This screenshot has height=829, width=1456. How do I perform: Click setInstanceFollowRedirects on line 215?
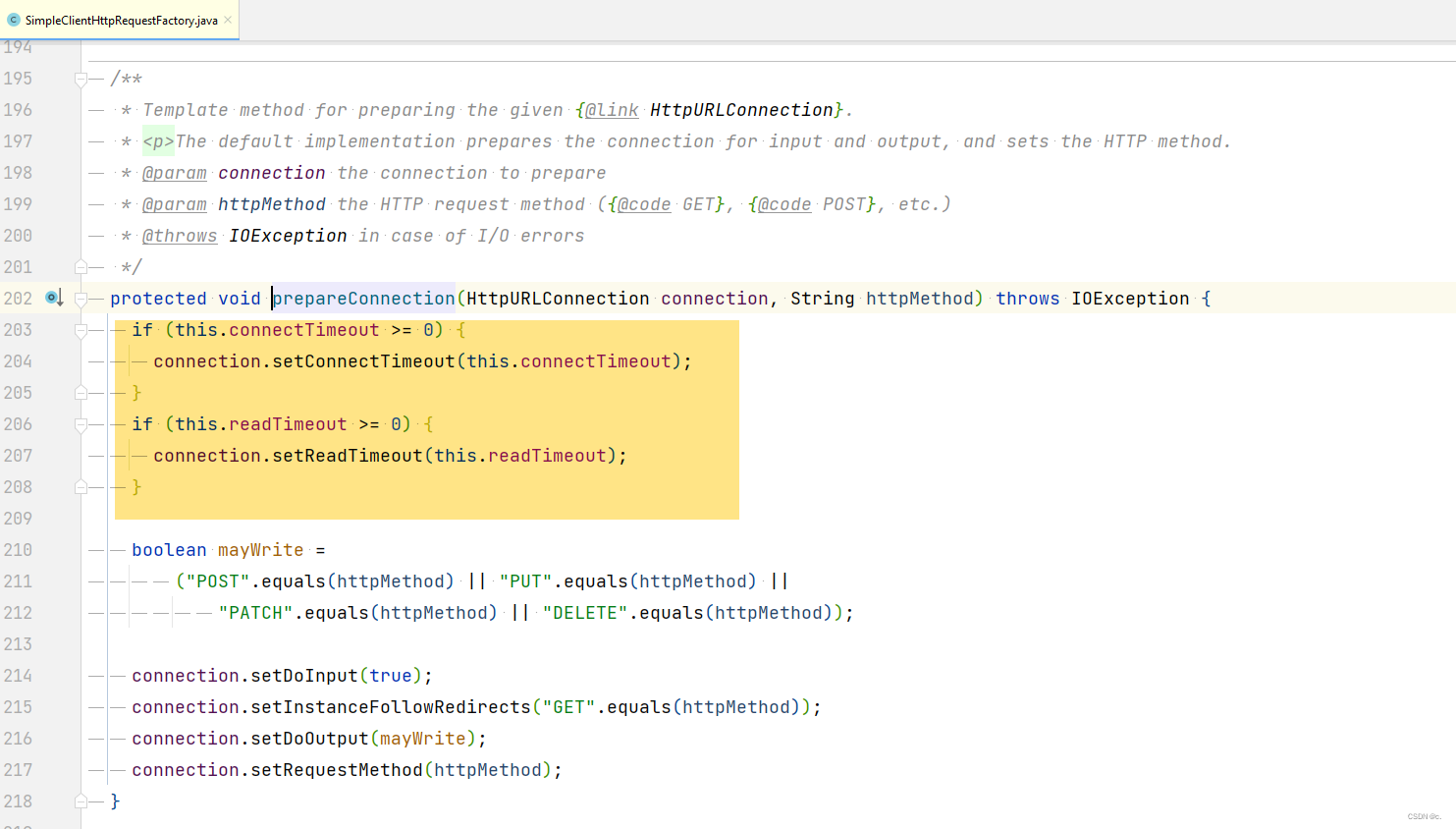coord(391,707)
